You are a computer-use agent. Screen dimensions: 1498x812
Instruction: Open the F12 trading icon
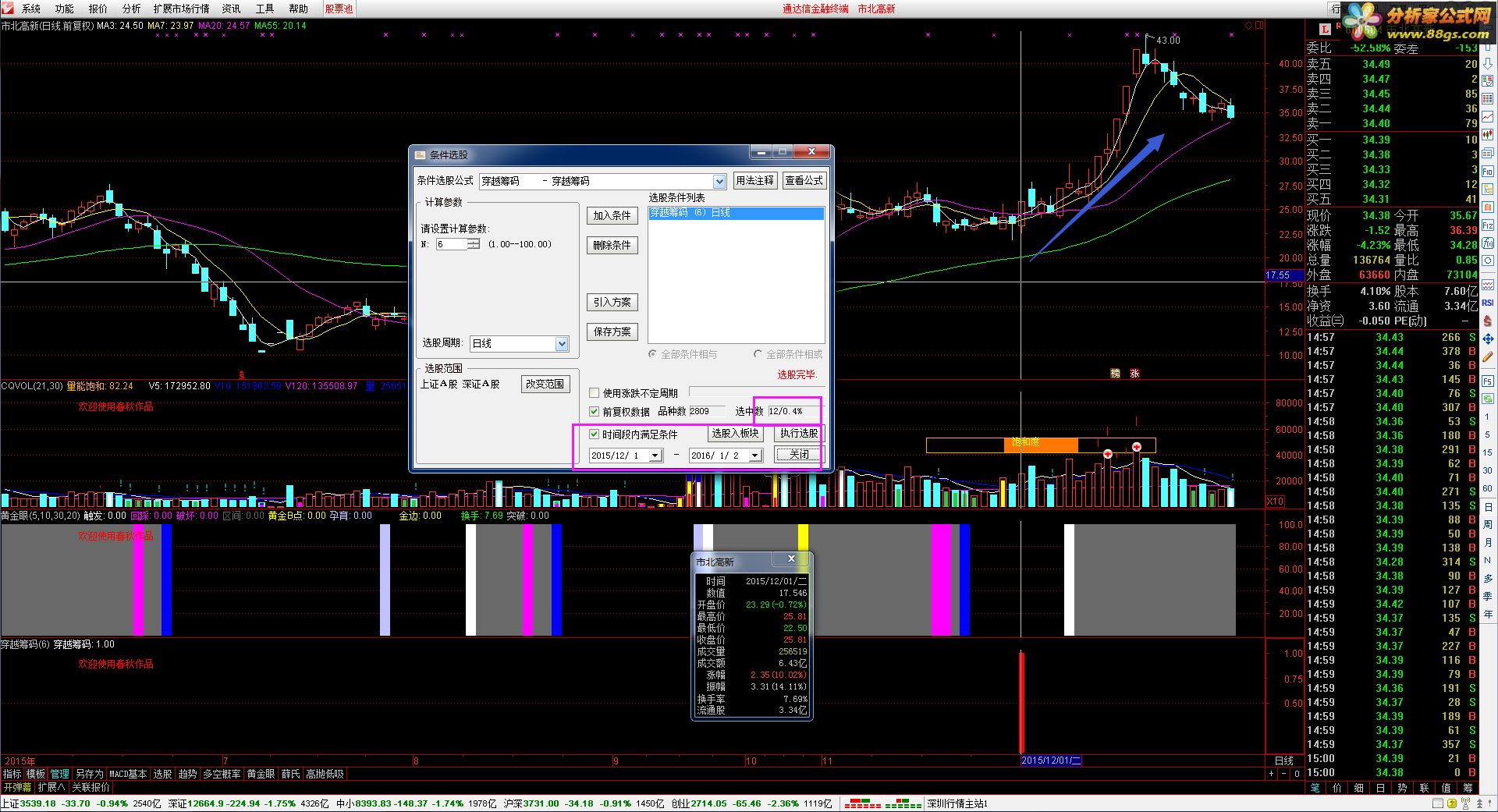tap(1488, 225)
